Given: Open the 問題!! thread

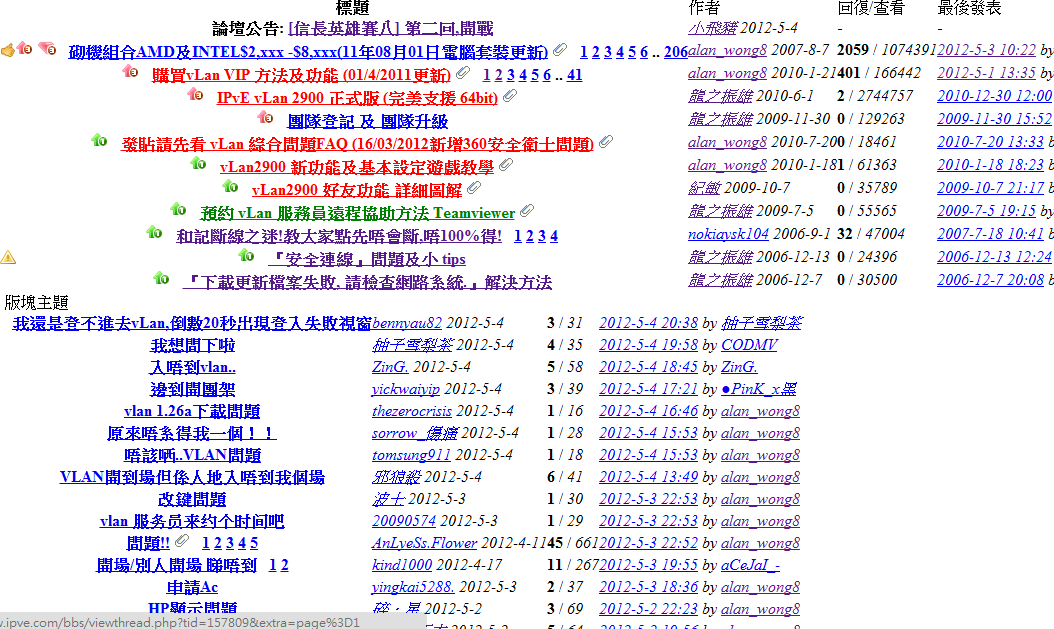Looking at the screenshot, I should [x=148, y=543].
